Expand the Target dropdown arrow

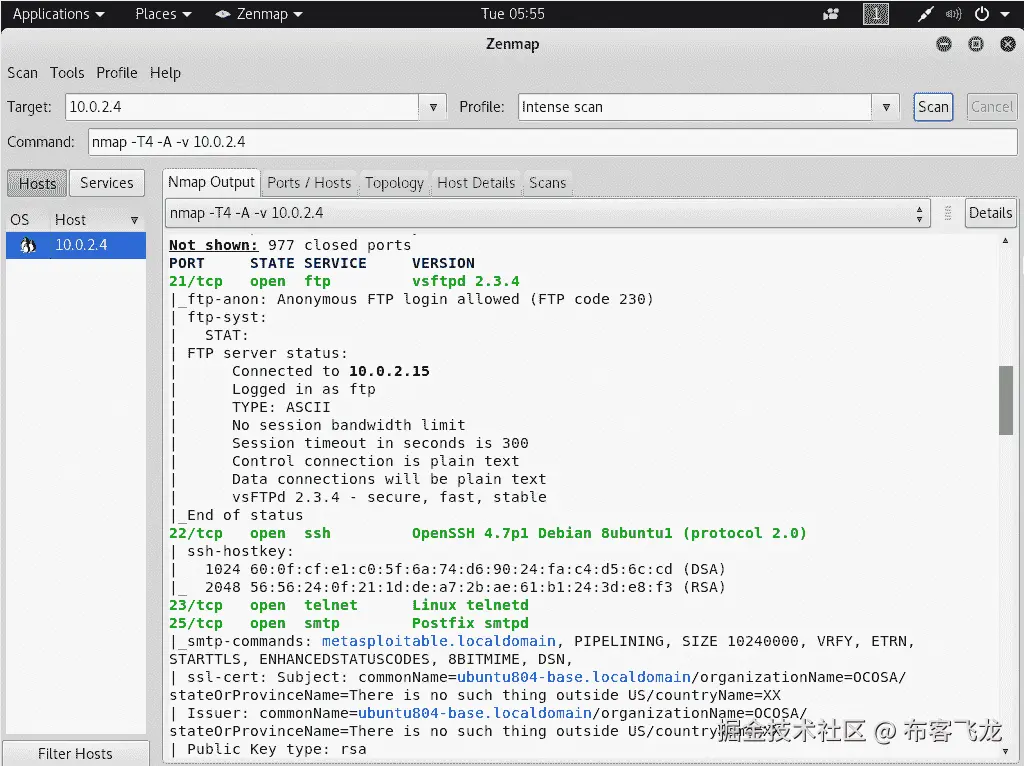pyautogui.click(x=433, y=107)
